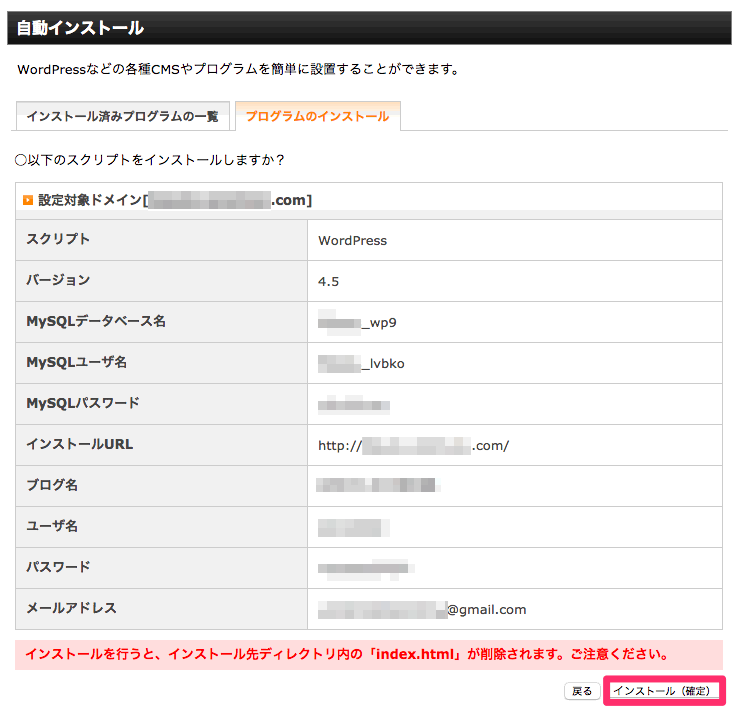This screenshot has width=744, height=710.
Task: Switch to インストール済みプログラムの一覧 tab
Action: pyautogui.click(x=122, y=116)
